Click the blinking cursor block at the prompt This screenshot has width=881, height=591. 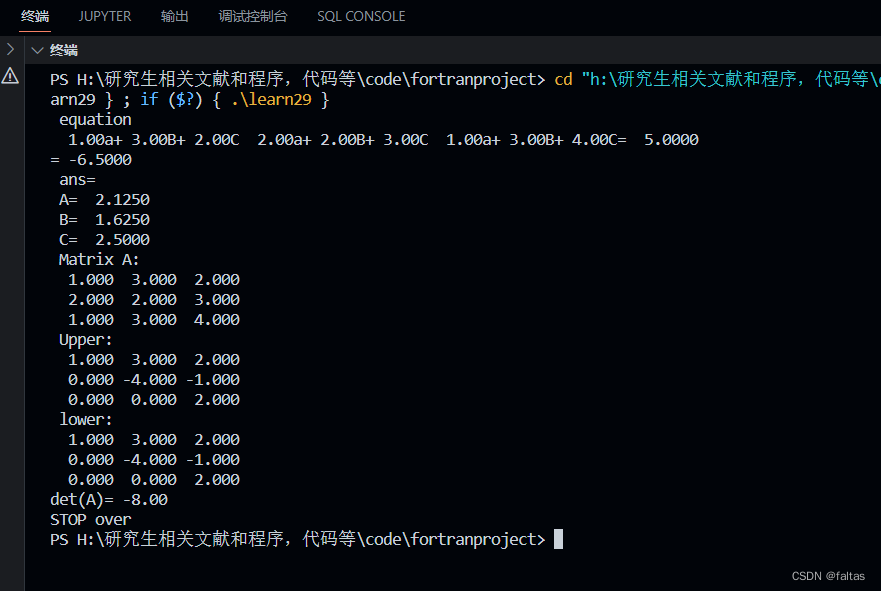tap(558, 538)
